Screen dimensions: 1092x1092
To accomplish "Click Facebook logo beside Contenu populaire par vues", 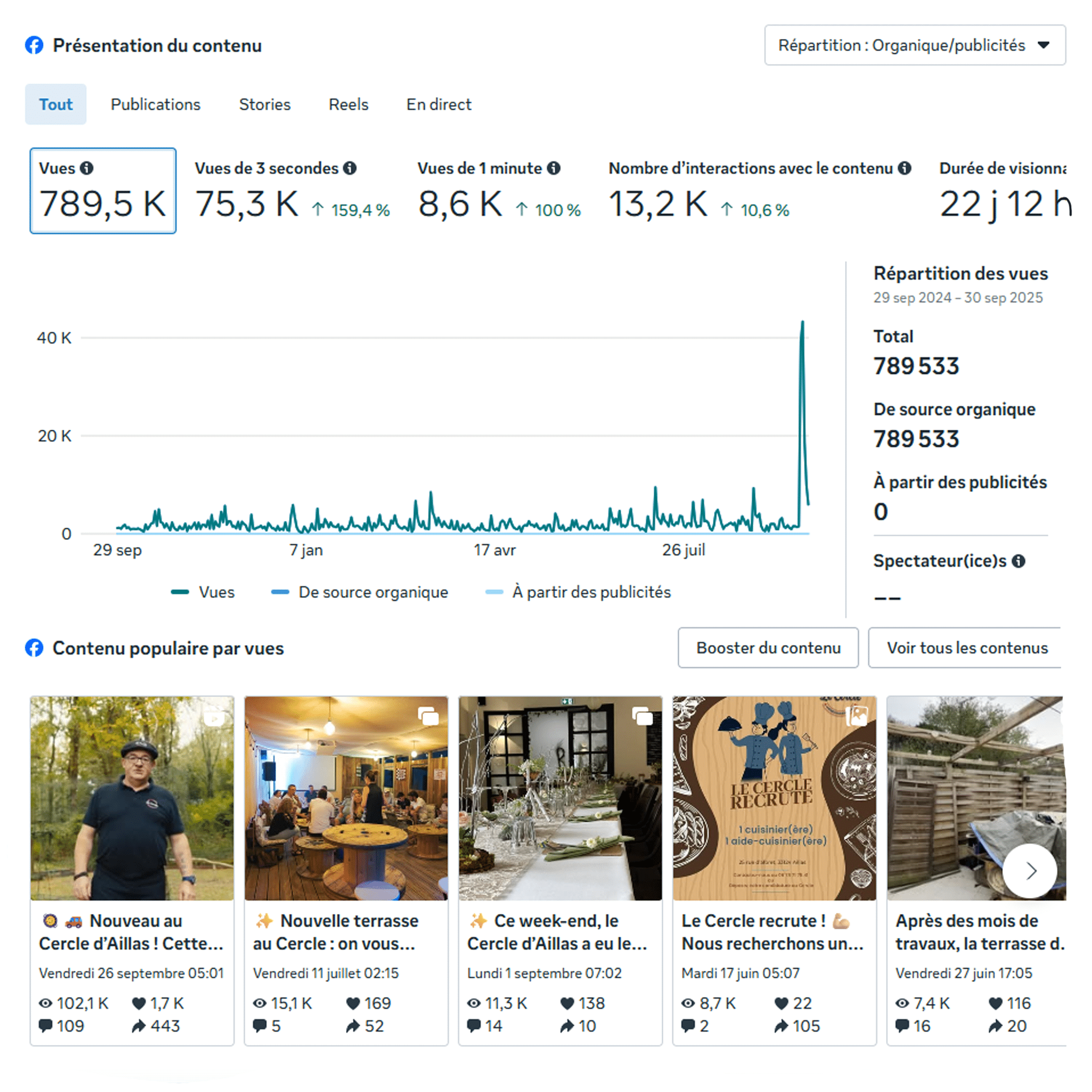I will point(34,648).
